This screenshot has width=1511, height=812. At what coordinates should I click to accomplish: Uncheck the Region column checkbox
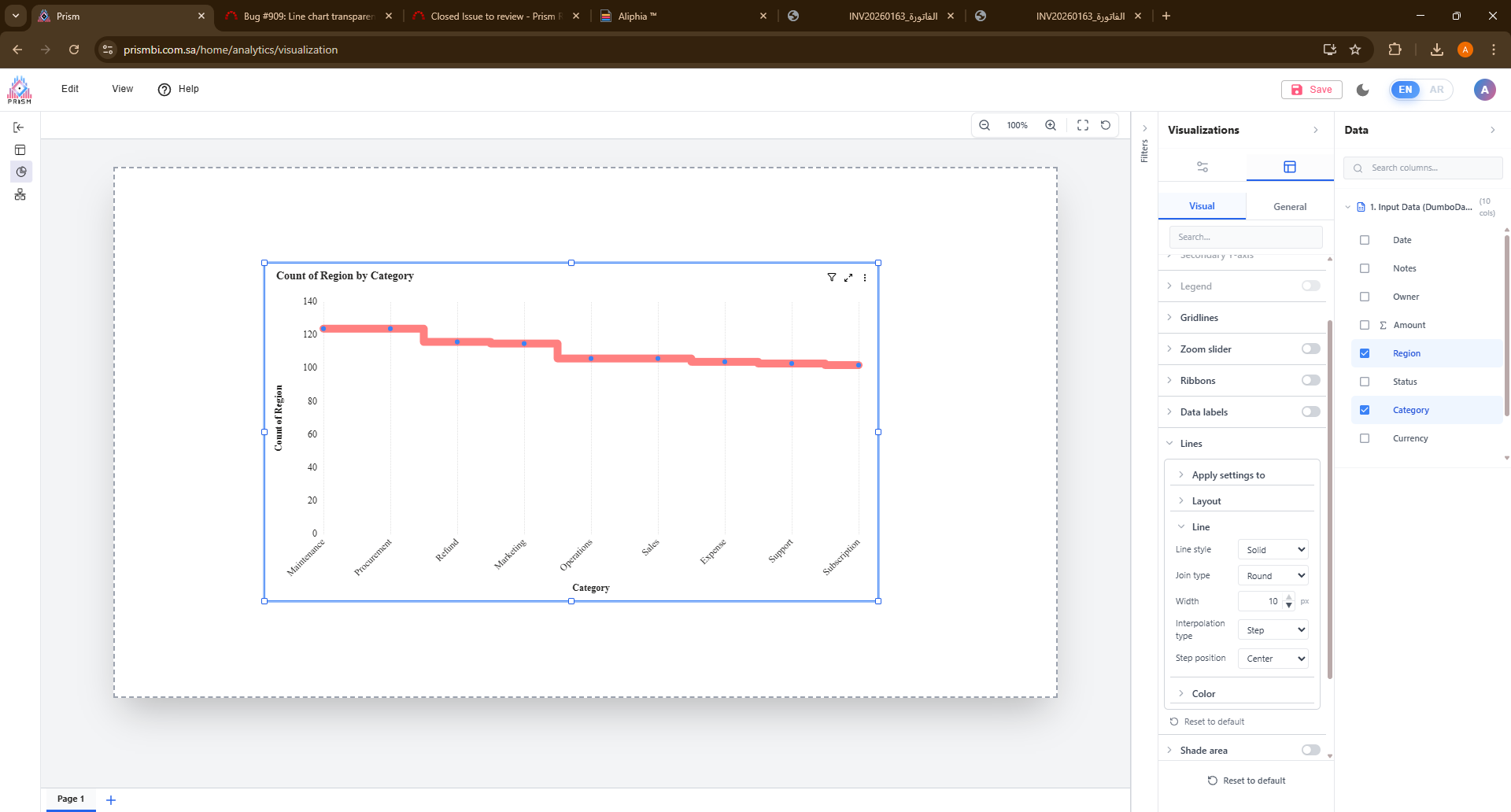(x=1365, y=353)
